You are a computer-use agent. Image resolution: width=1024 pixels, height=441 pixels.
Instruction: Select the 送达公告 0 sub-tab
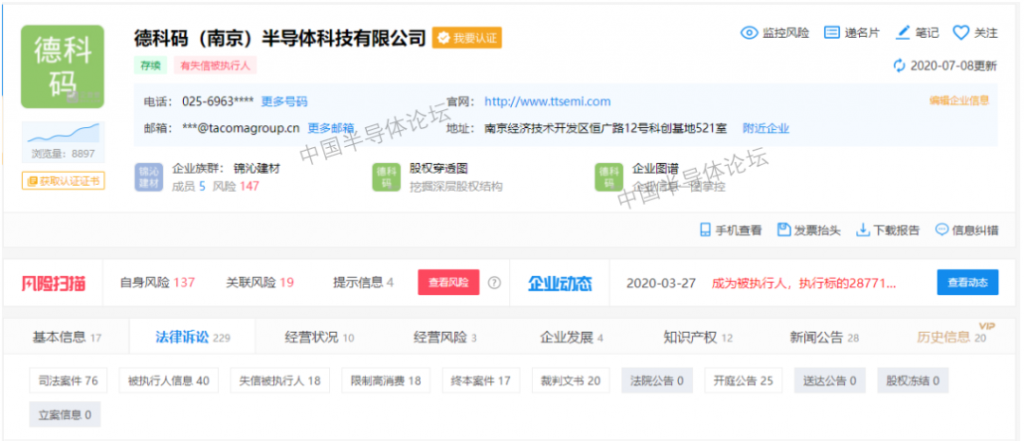tap(829, 380)
